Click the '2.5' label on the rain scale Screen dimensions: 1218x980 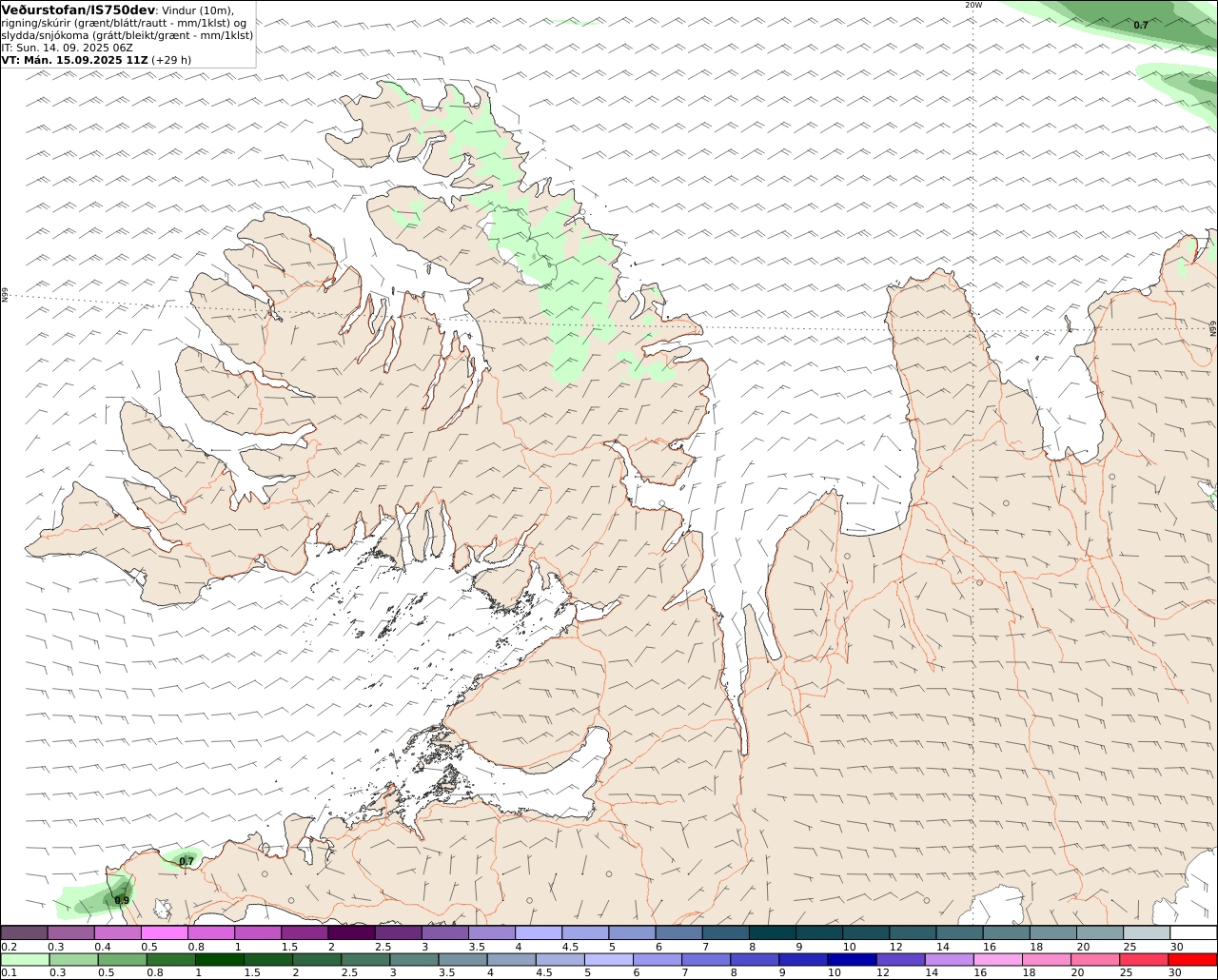point(348,973)
